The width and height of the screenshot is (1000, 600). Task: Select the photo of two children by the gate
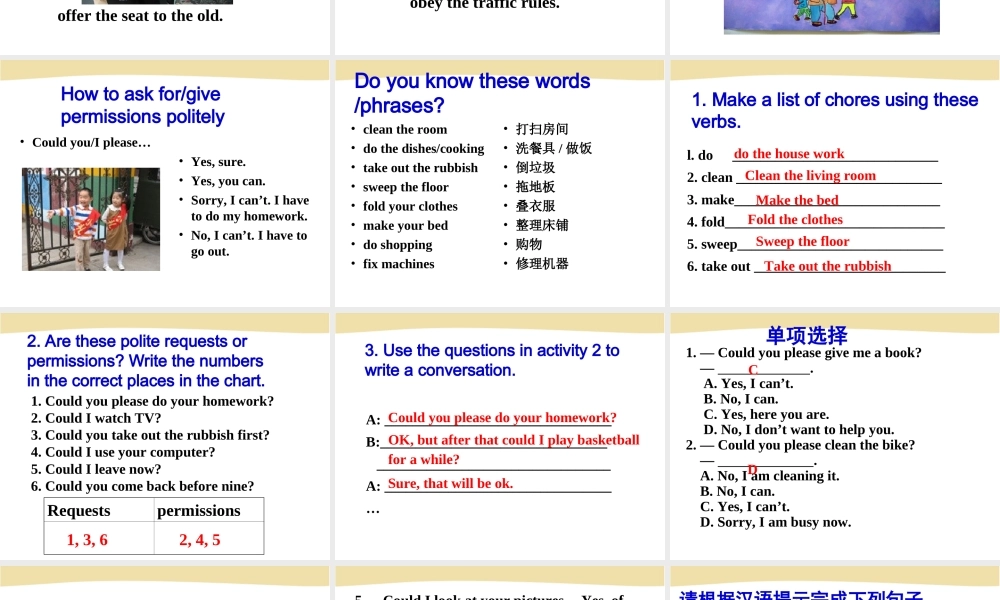90,218
